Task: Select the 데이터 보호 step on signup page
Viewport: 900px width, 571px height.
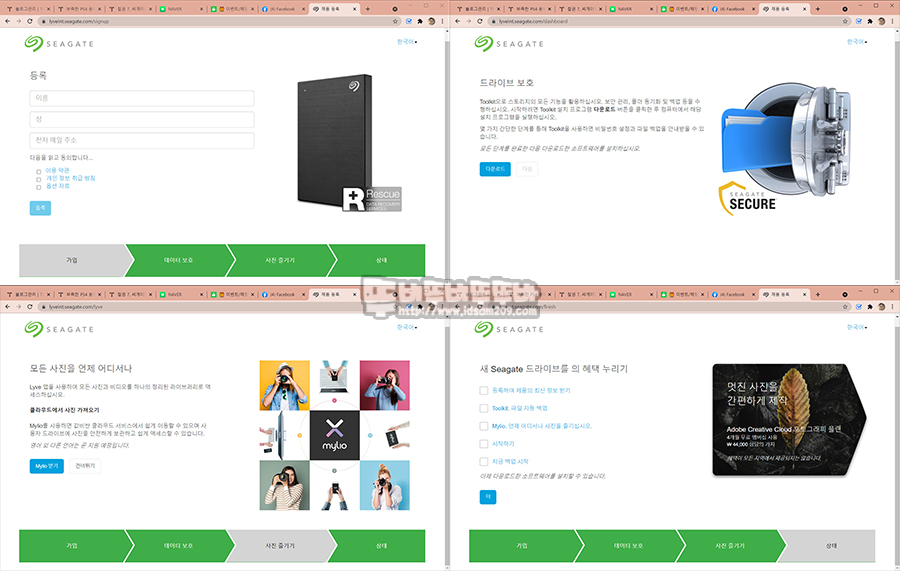Action: click(x=178, y=261)
